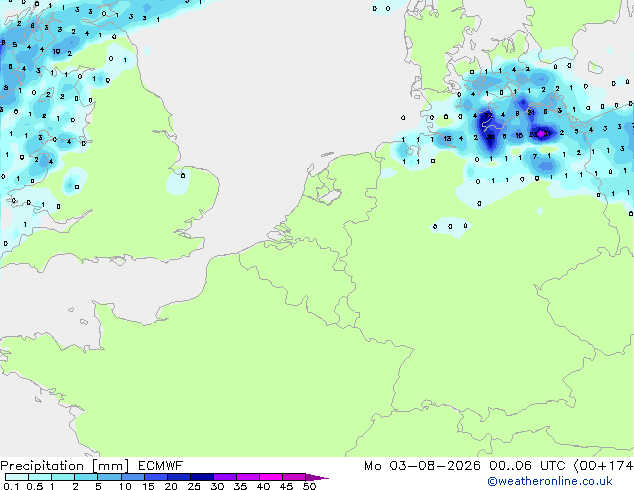Pick the 30–35 mm purple legend swatch

[x=225, y=477]
